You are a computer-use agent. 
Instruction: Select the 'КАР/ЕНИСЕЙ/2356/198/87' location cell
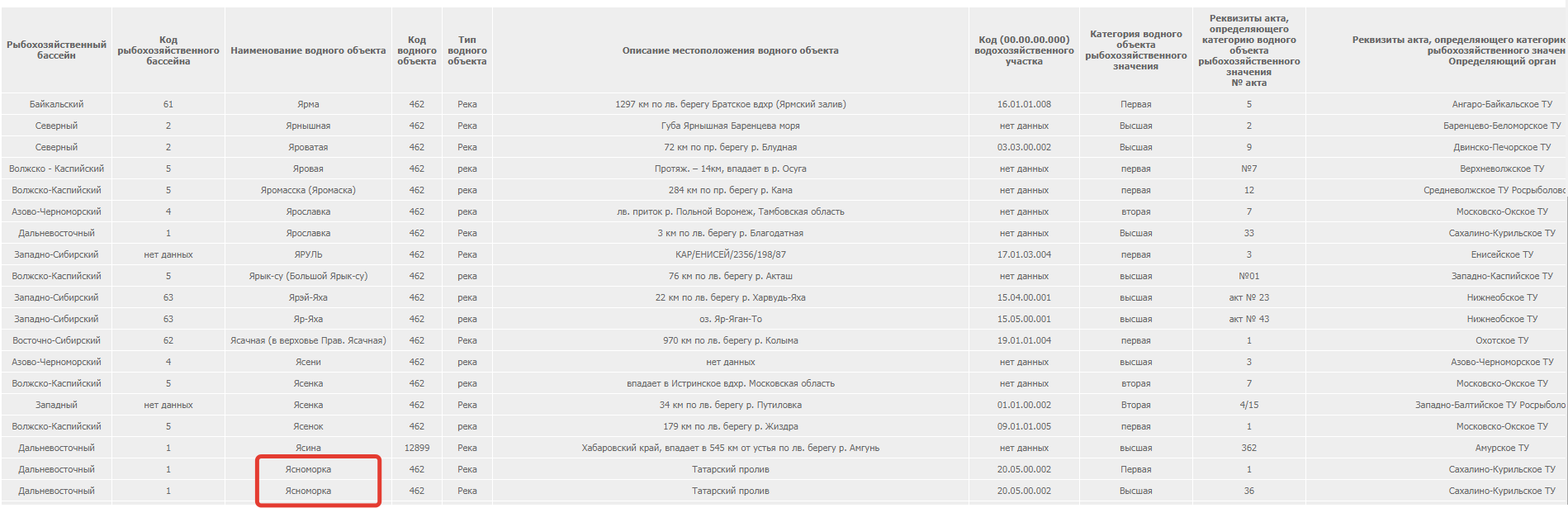tap(730, 254)
